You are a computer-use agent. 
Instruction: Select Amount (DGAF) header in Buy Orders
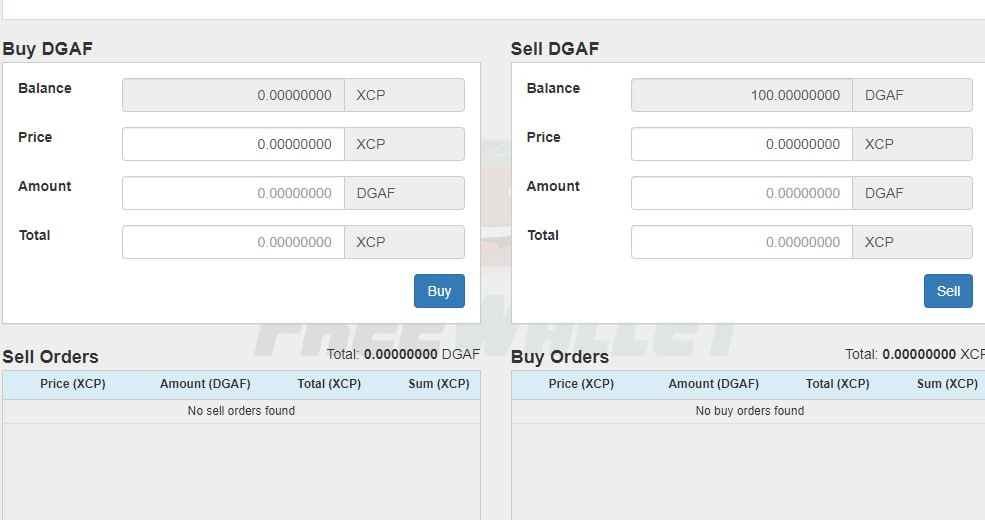[x=714, y=384]
